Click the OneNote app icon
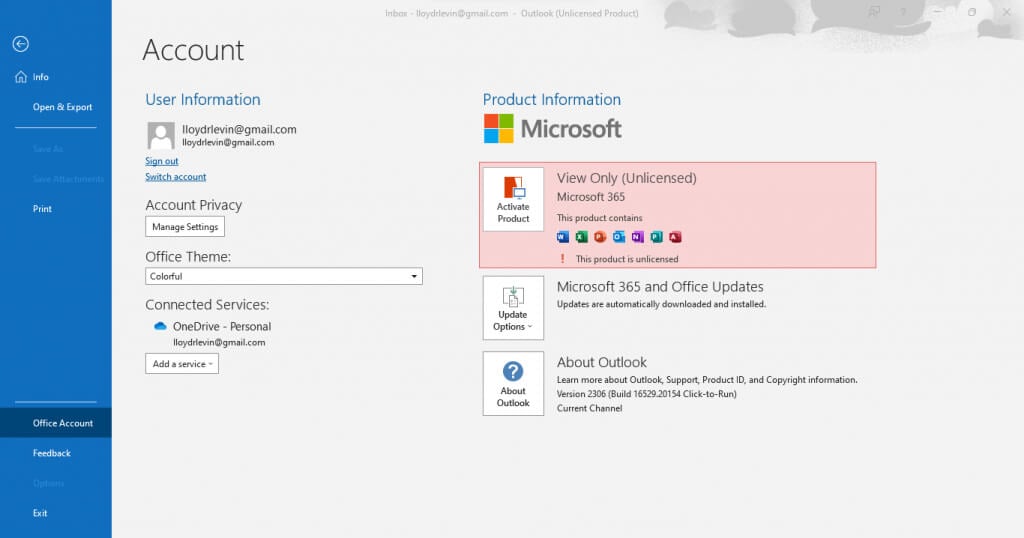1024x538 pixels. (637, 237)
